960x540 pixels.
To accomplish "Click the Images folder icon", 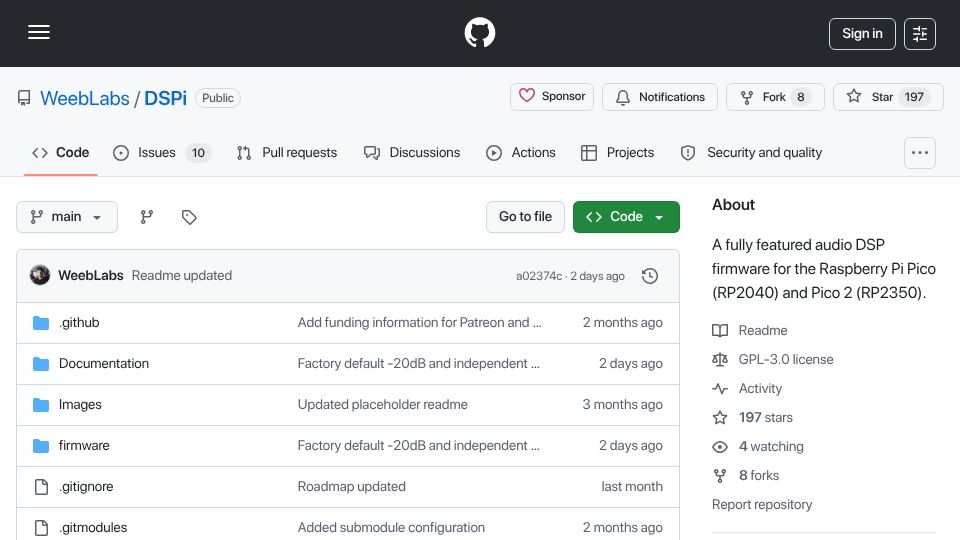I will coord(41,405).
